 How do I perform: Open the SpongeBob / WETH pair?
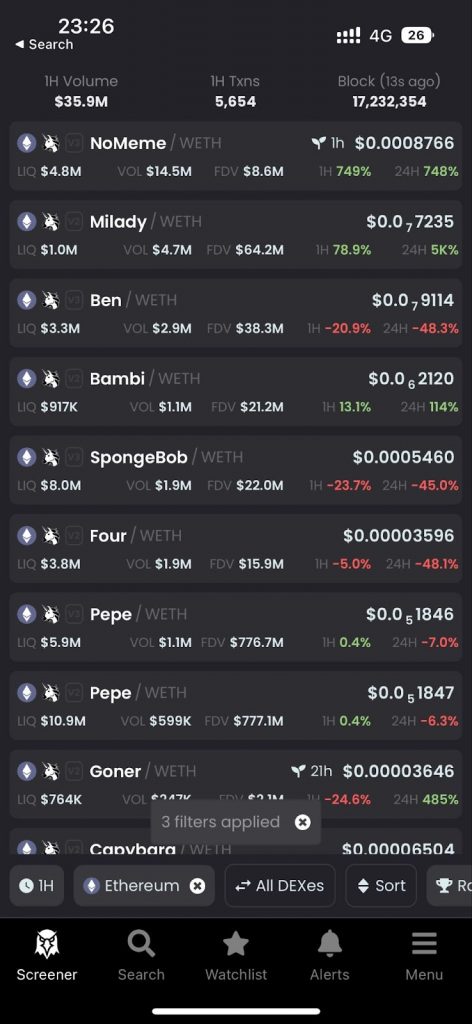(x=236, y=470)
